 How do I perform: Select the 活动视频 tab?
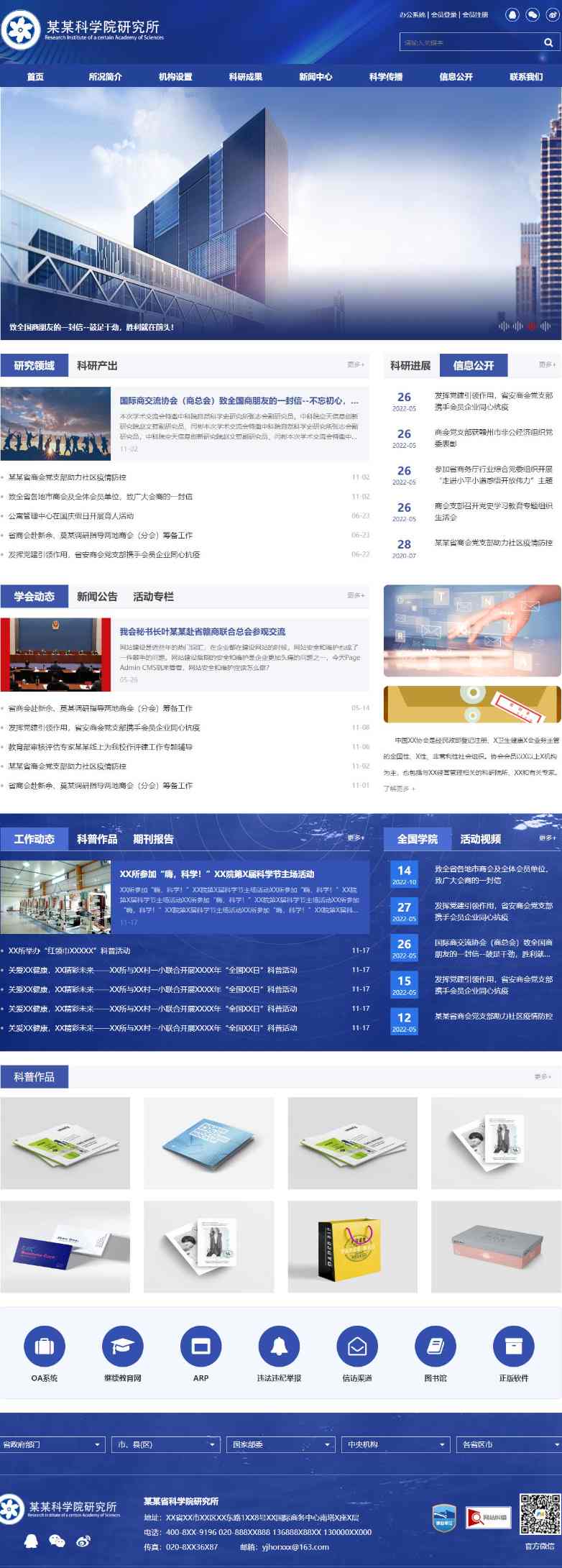(x=480, y=839)
